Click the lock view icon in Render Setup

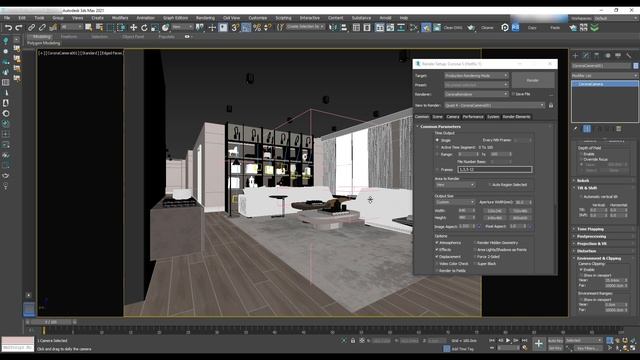551,105
